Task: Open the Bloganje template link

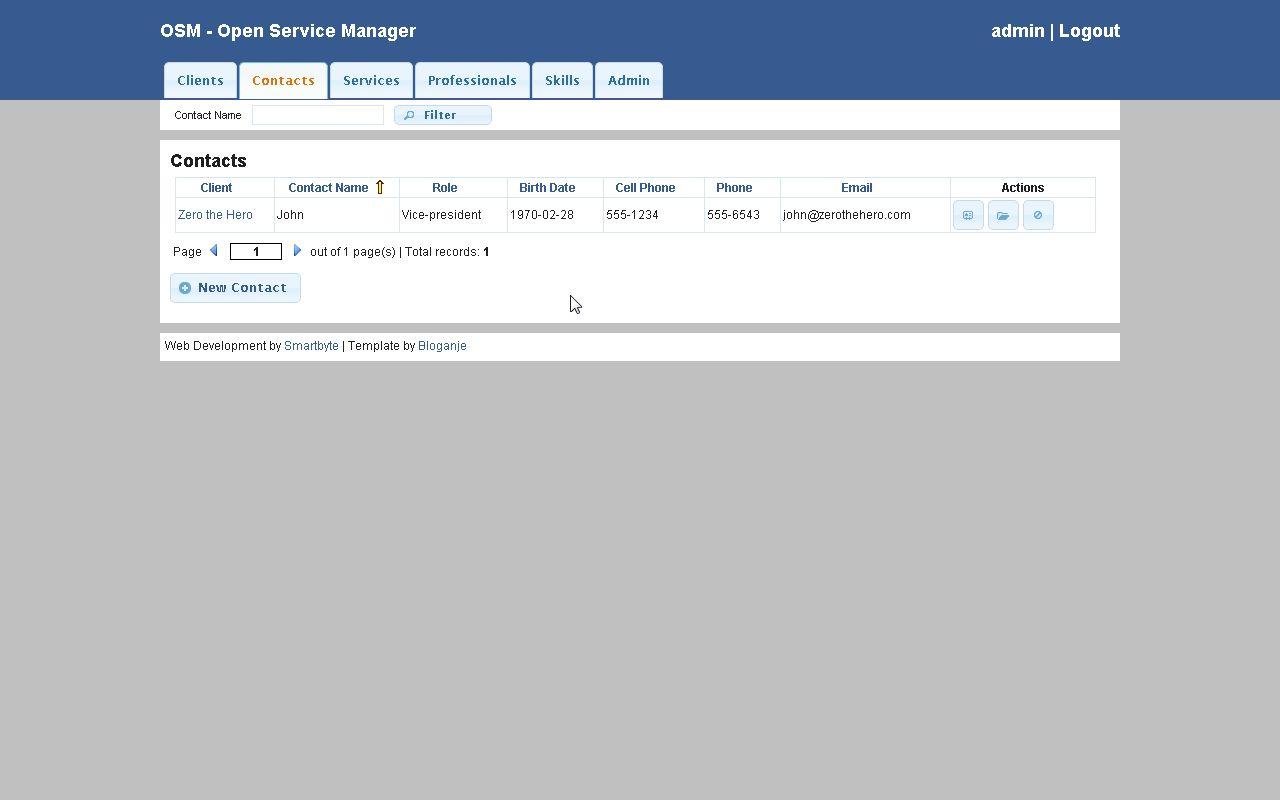Action: pos(442,345)
